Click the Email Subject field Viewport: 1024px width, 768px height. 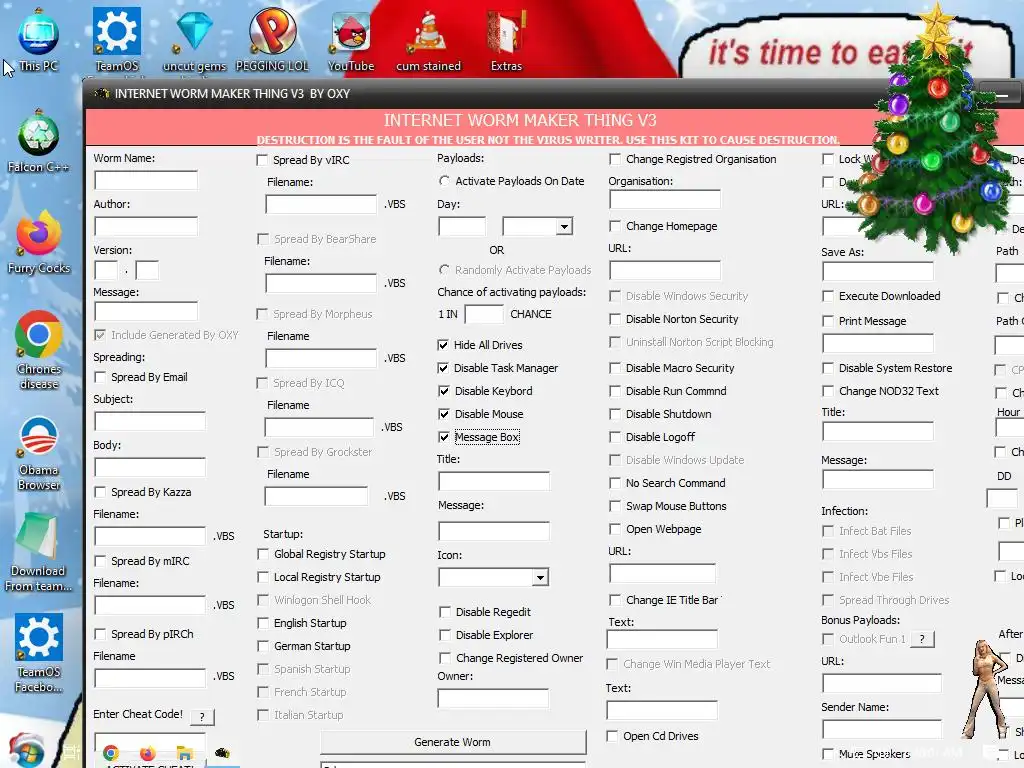coord(150,421)
